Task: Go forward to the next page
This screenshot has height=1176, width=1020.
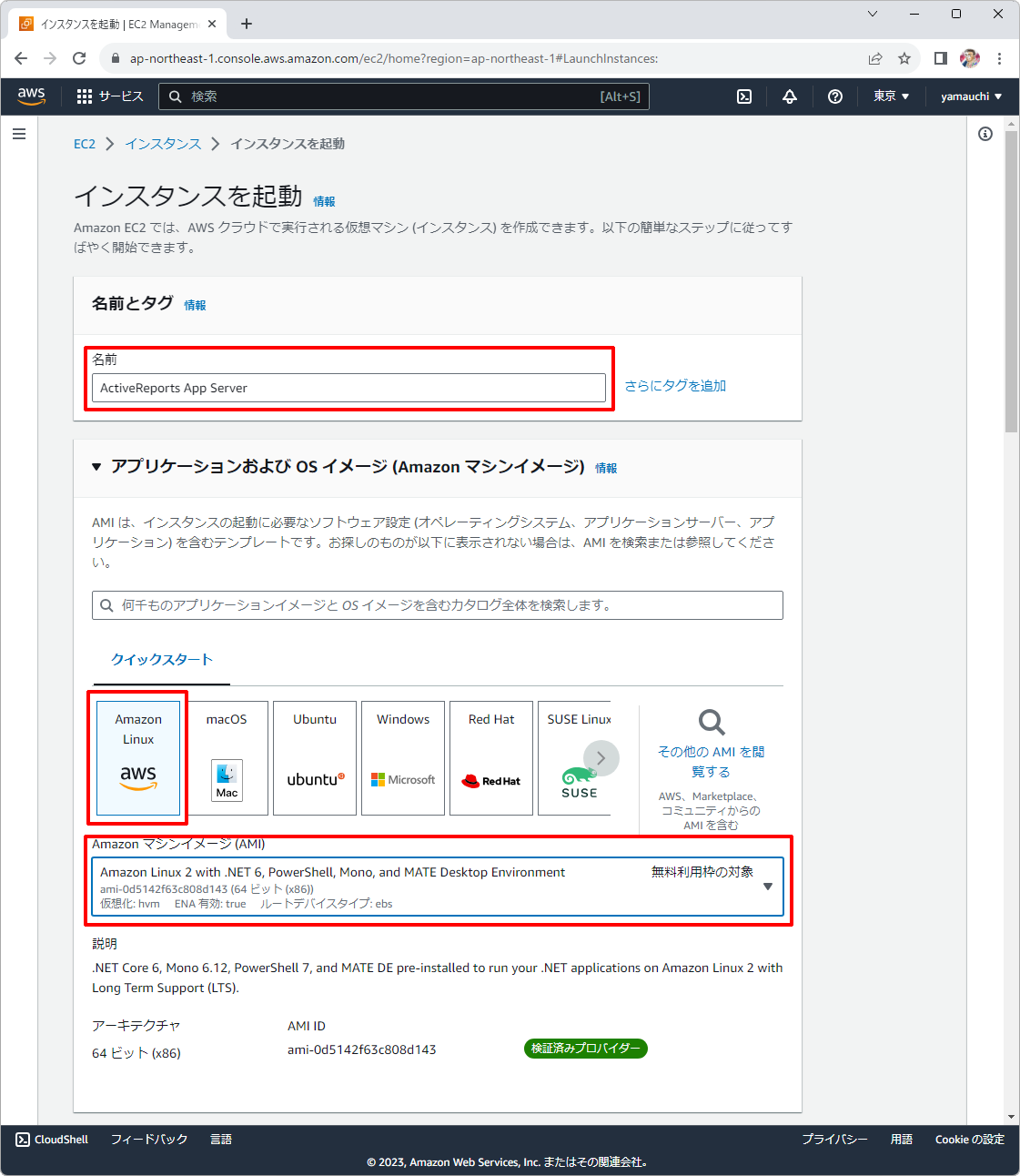Action: [x=50, y=58]
